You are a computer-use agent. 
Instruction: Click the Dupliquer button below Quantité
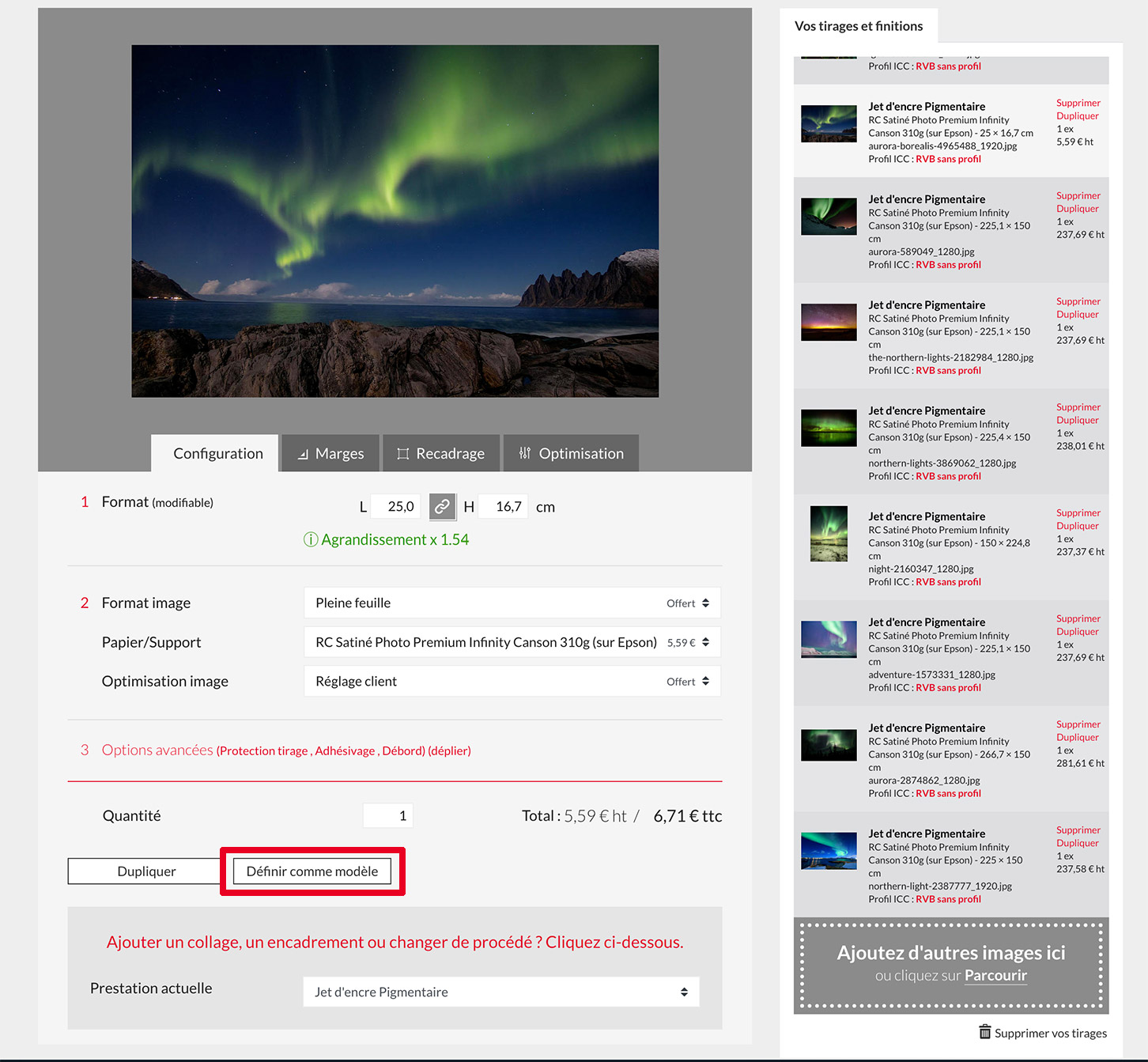(x=146, y=871)
